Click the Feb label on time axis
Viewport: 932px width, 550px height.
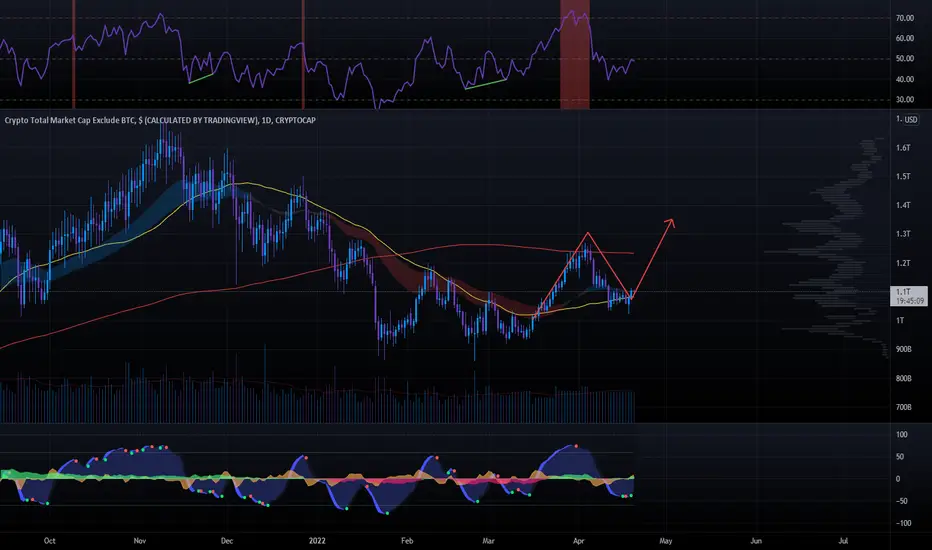407,540
